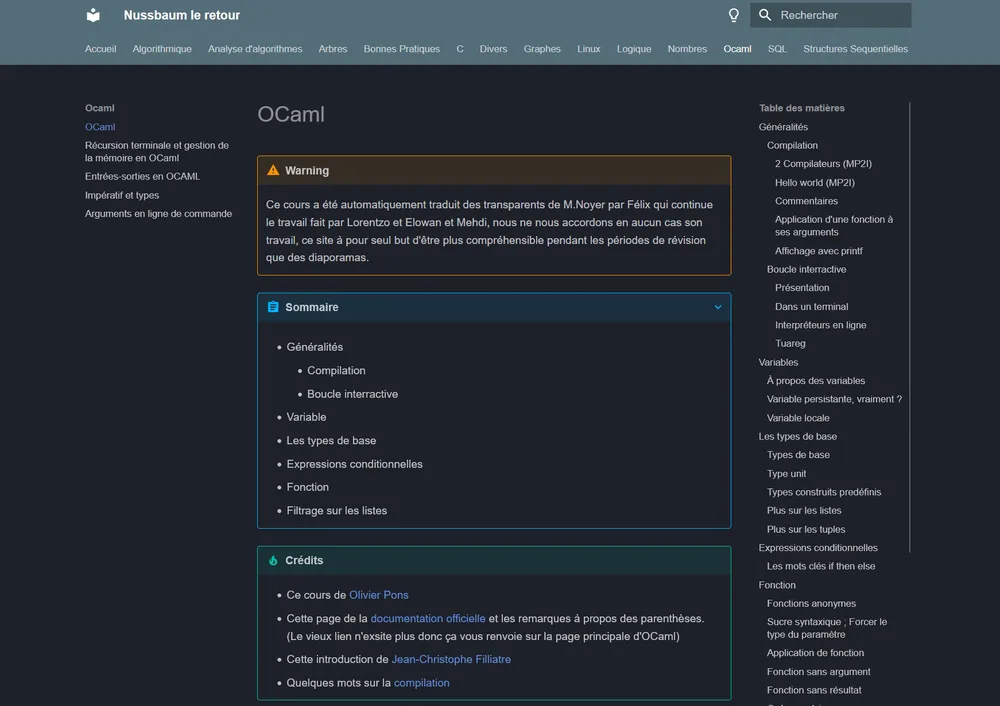
Task: Open the Algorithmique tab
Action: (x=162, y=49)
